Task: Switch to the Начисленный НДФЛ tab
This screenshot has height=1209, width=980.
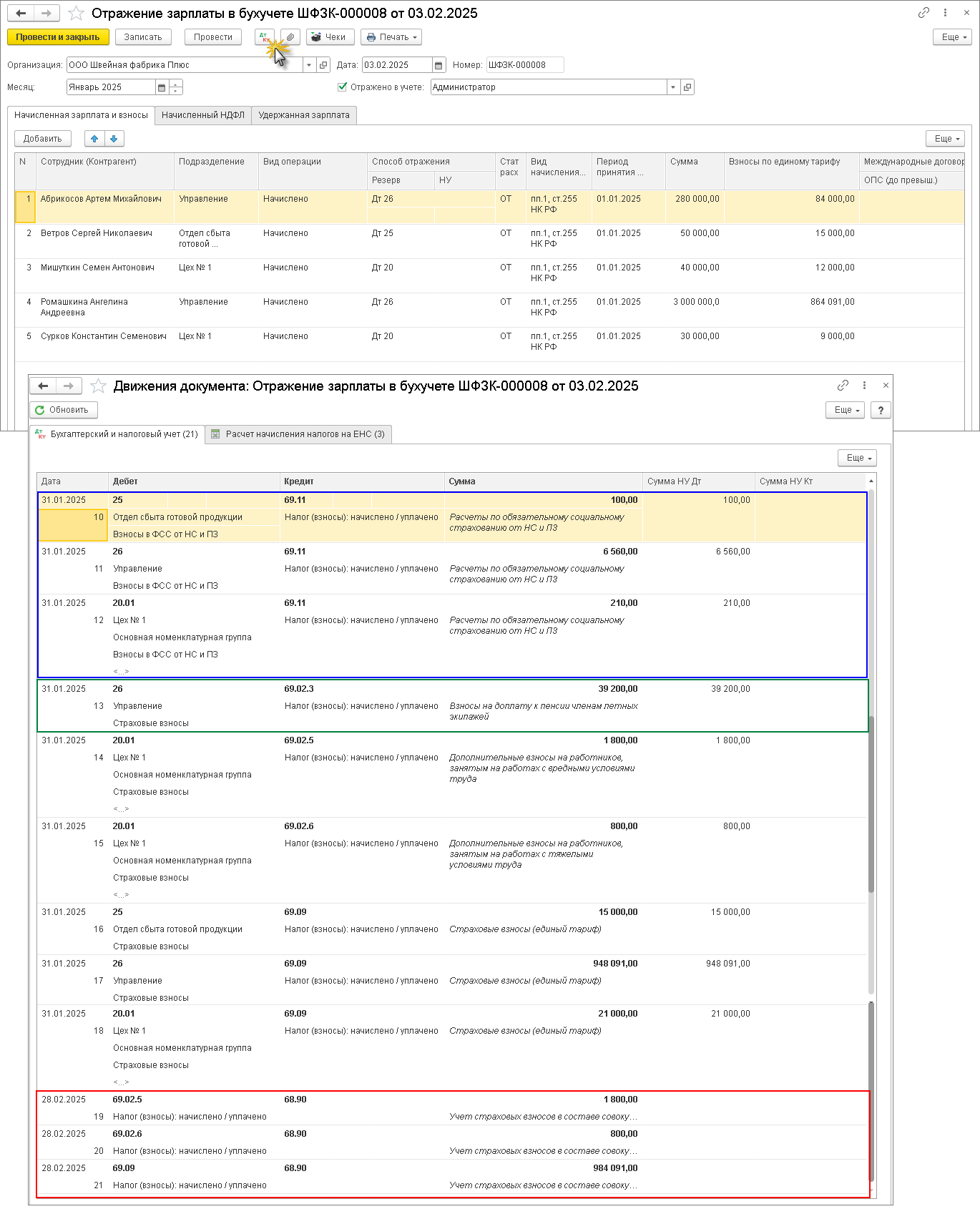Action: 203,115
